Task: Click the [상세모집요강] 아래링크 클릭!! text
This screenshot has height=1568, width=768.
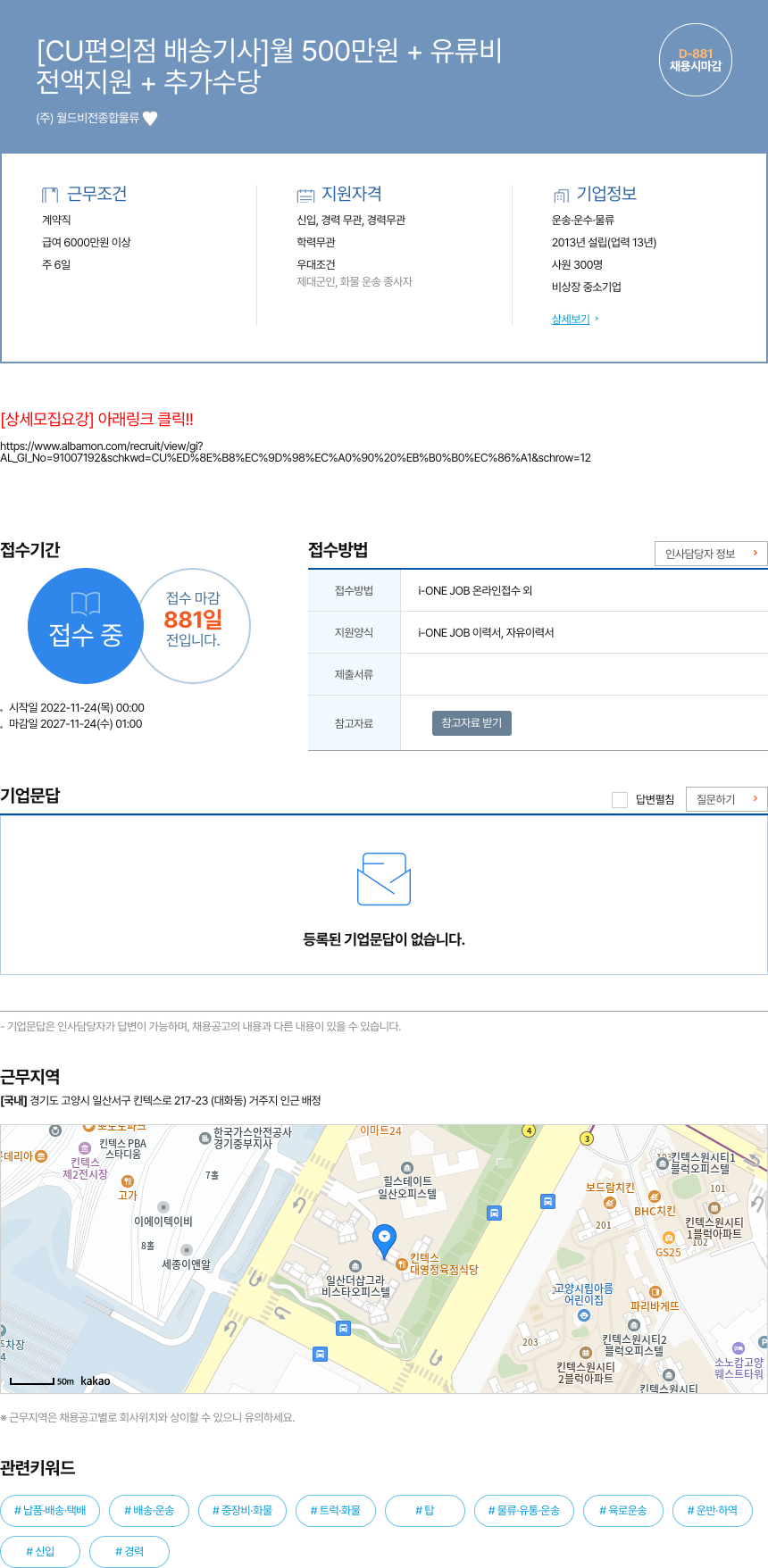Action: 96,419
